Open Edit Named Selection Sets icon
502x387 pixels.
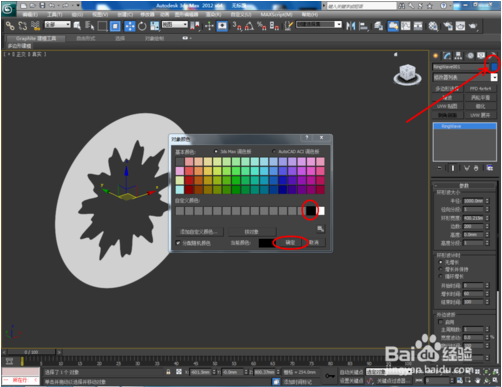[289, 26]
